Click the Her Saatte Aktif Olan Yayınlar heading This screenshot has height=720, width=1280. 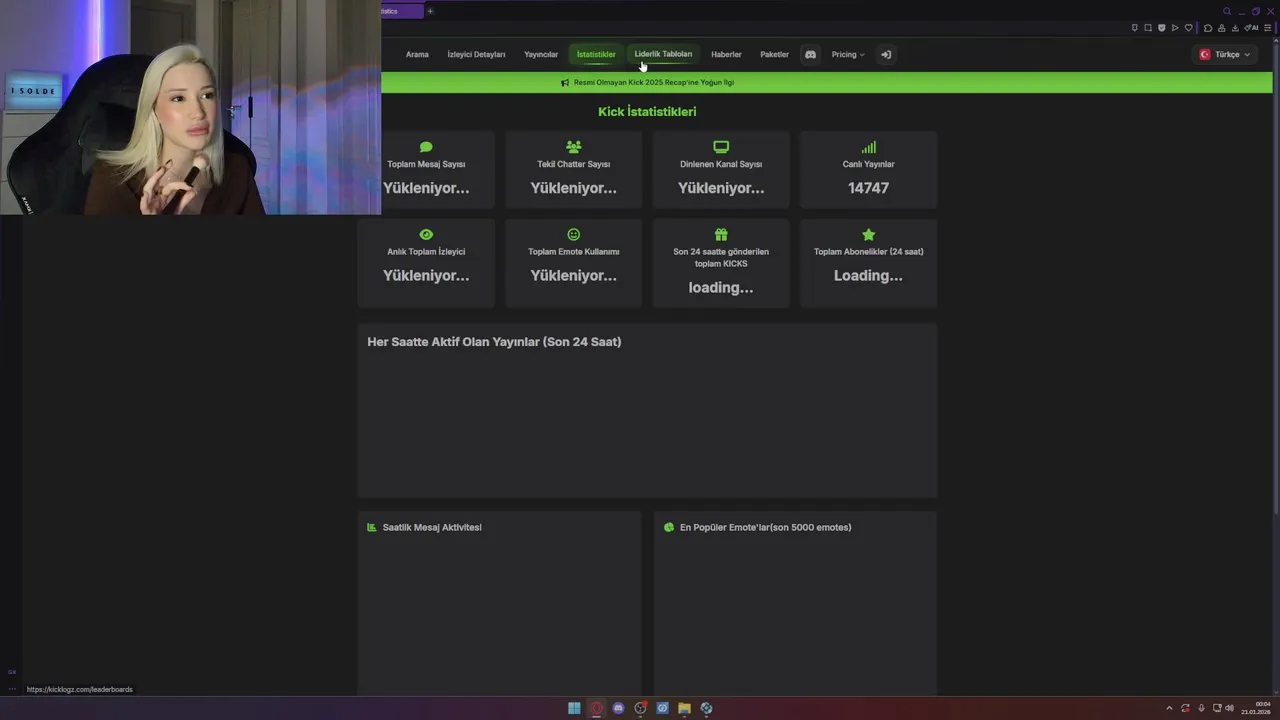(494, 342)
